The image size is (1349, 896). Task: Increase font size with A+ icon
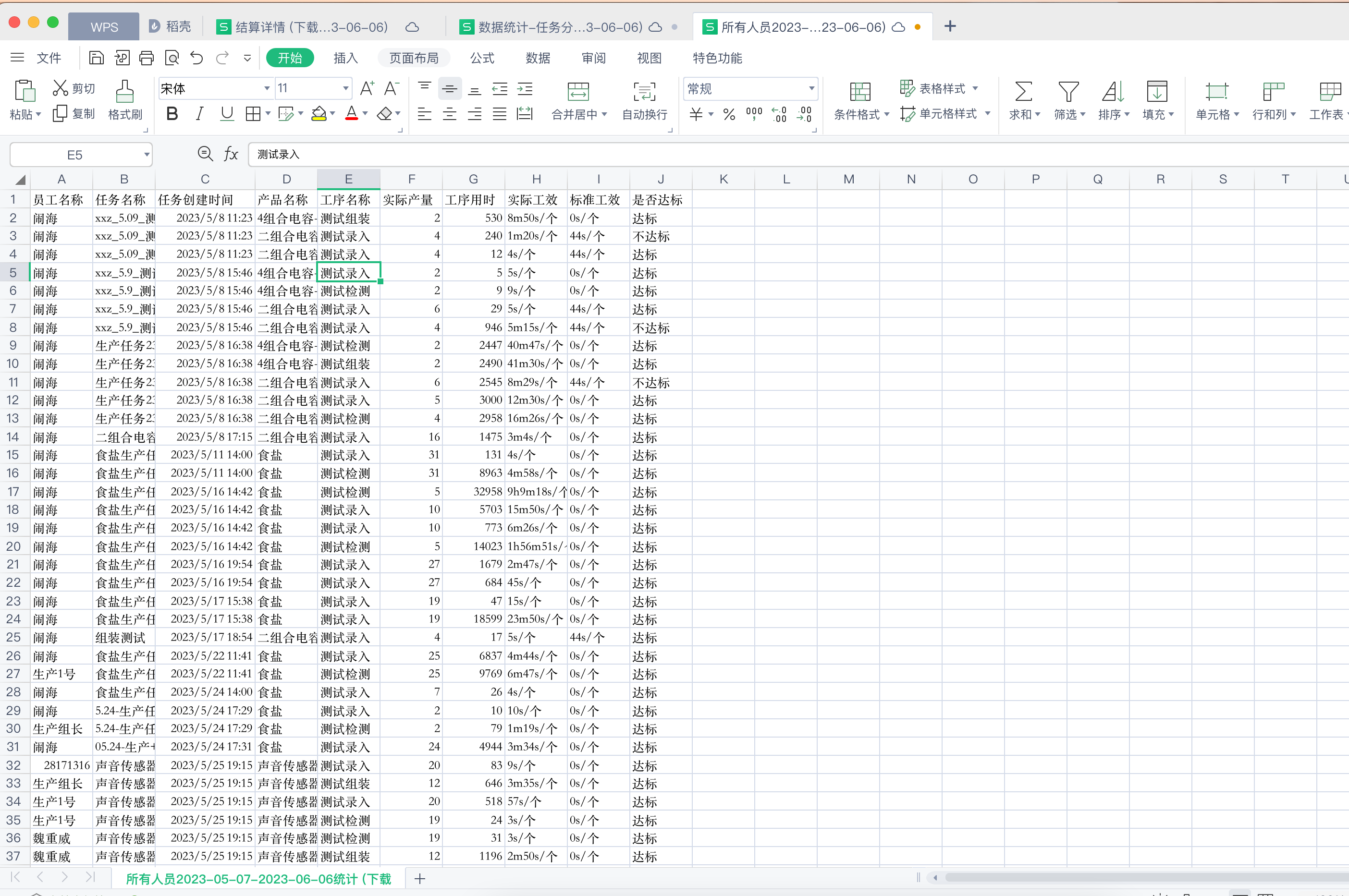tap(367, 88)
